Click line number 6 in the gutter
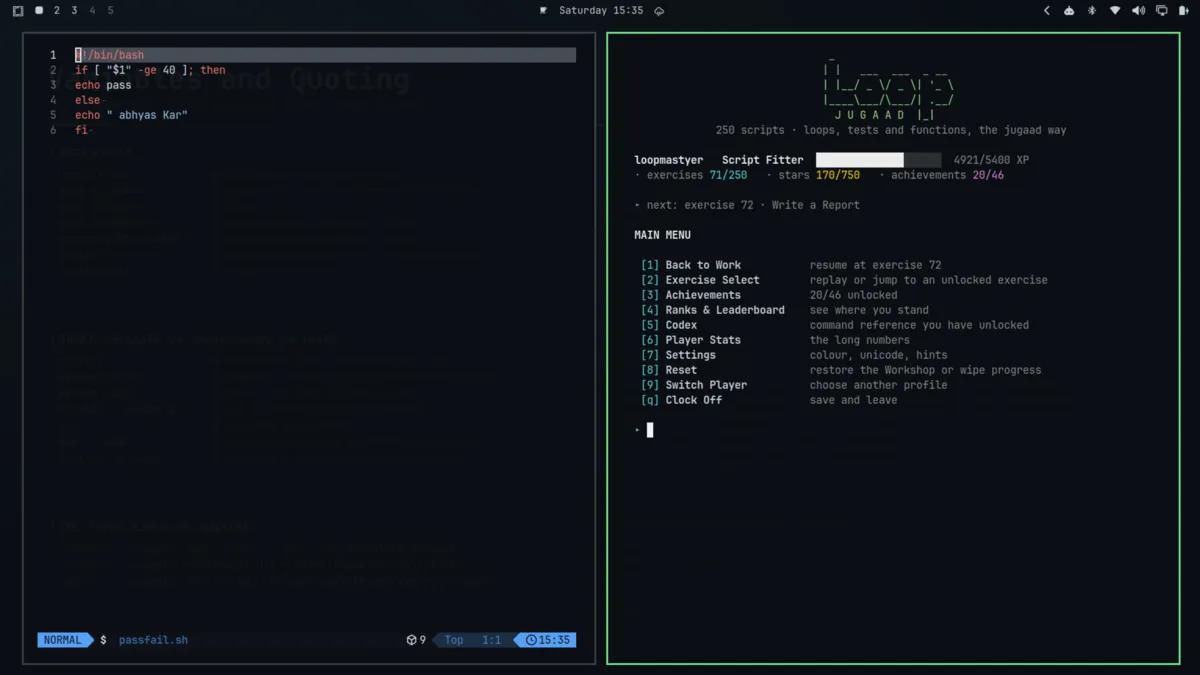The image size is (1200, 675). coord(53,130)
